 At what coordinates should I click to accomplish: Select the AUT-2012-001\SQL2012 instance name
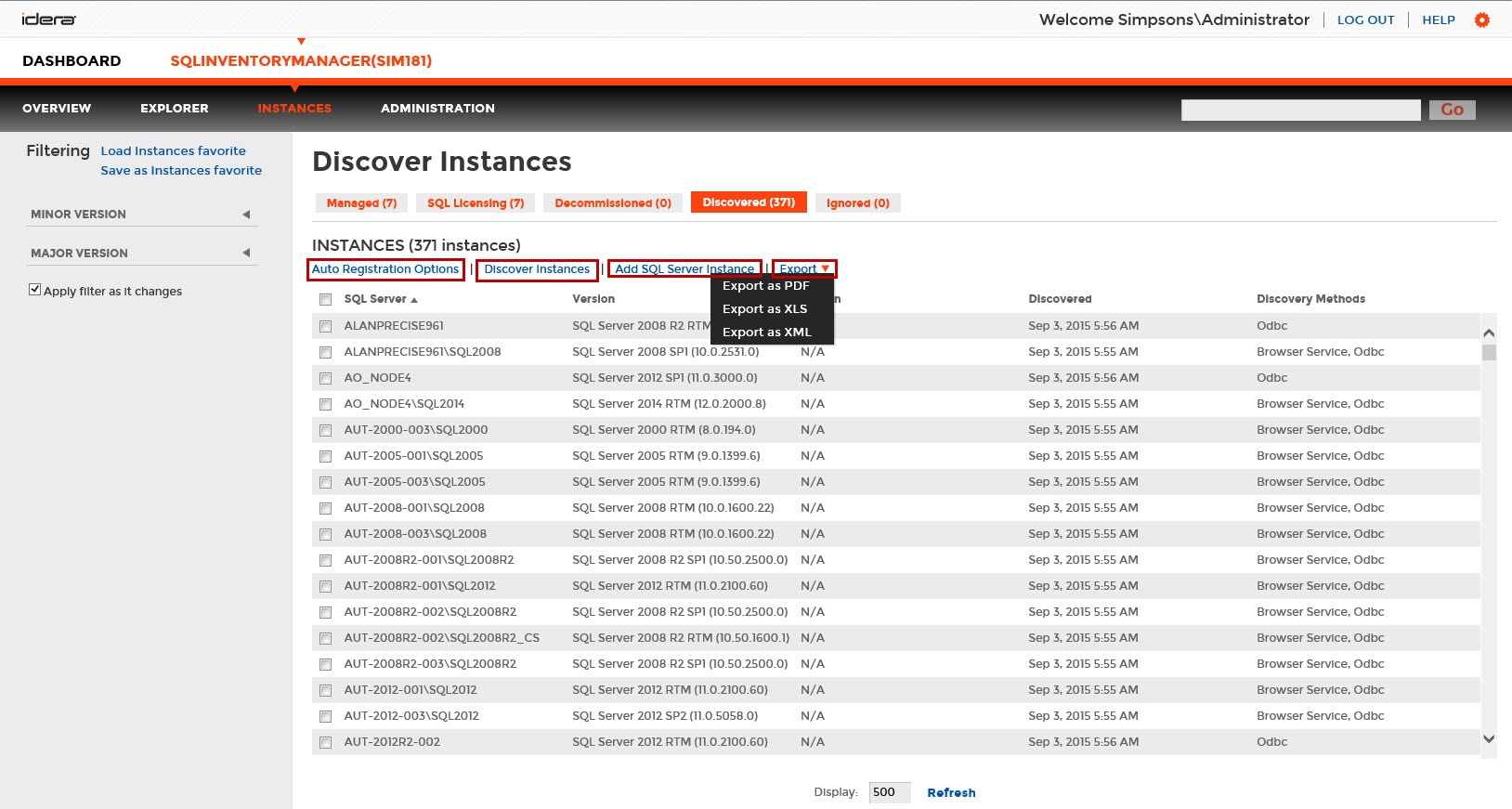click(x=411, y=690)
